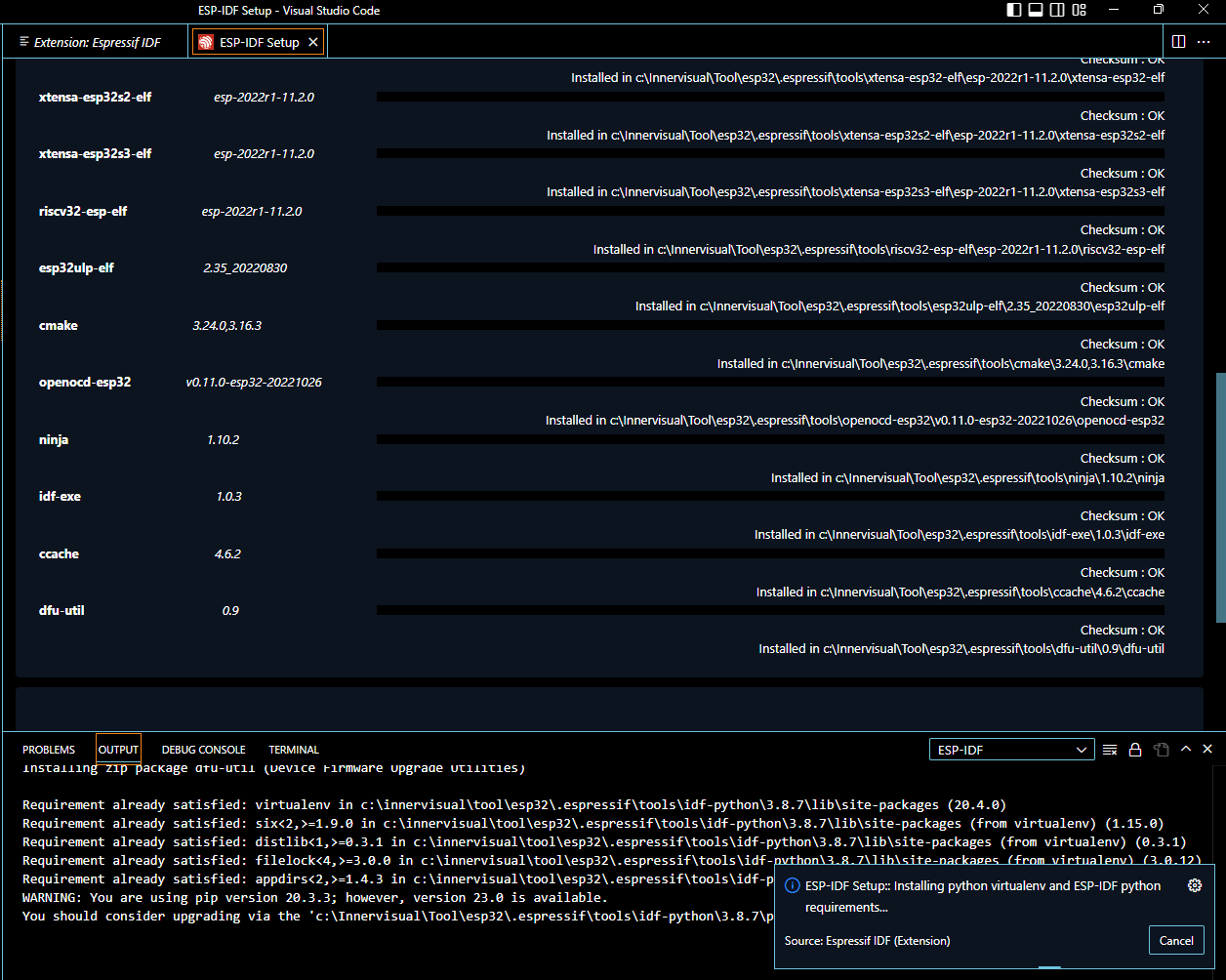
Task: Open output log in editor icon
Action: point(1161,750)
